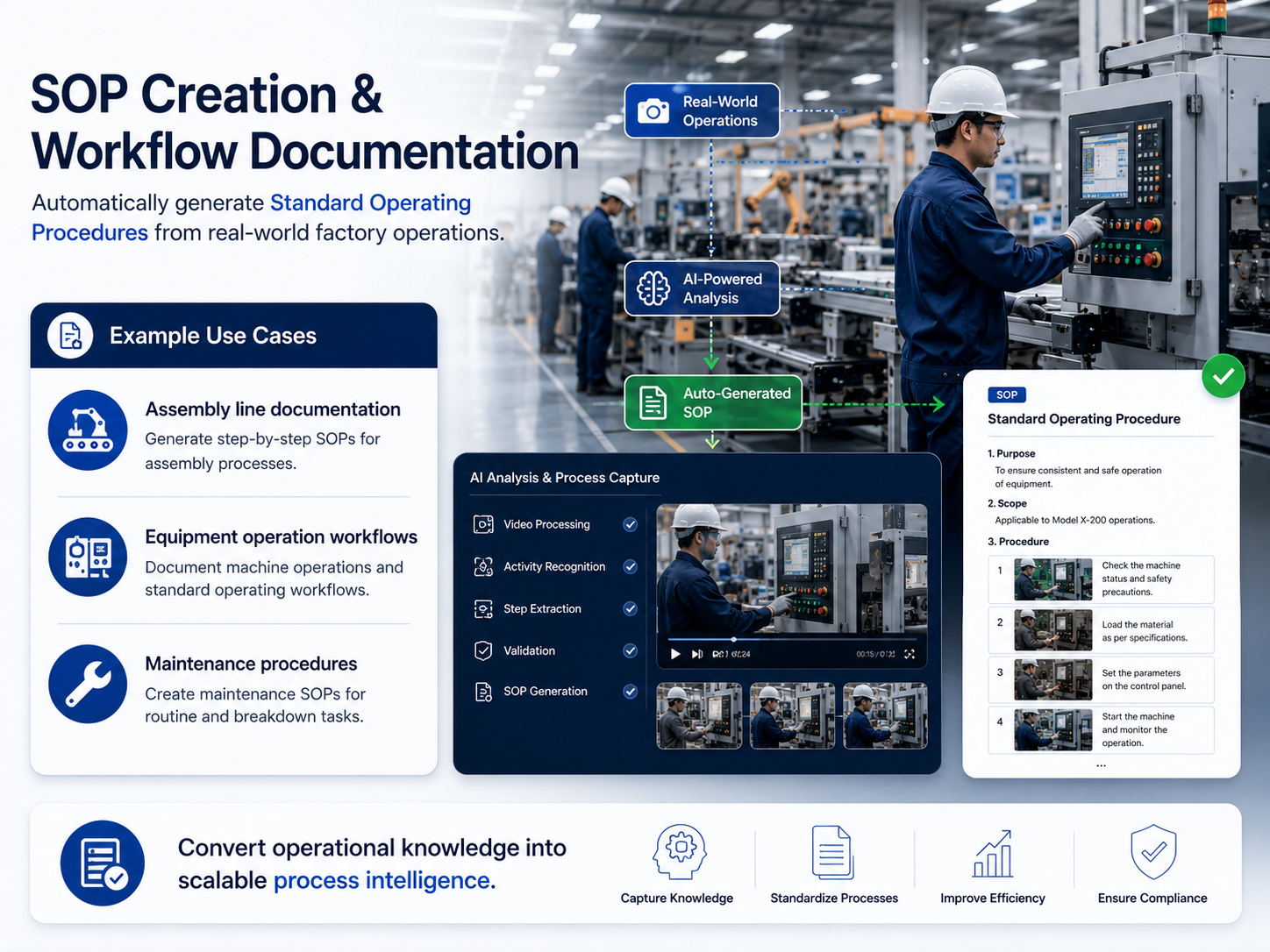1270x952 pixels.
Task: Click 'Applicable to Model X-200 operations' text
Action: coord(1075,520)
